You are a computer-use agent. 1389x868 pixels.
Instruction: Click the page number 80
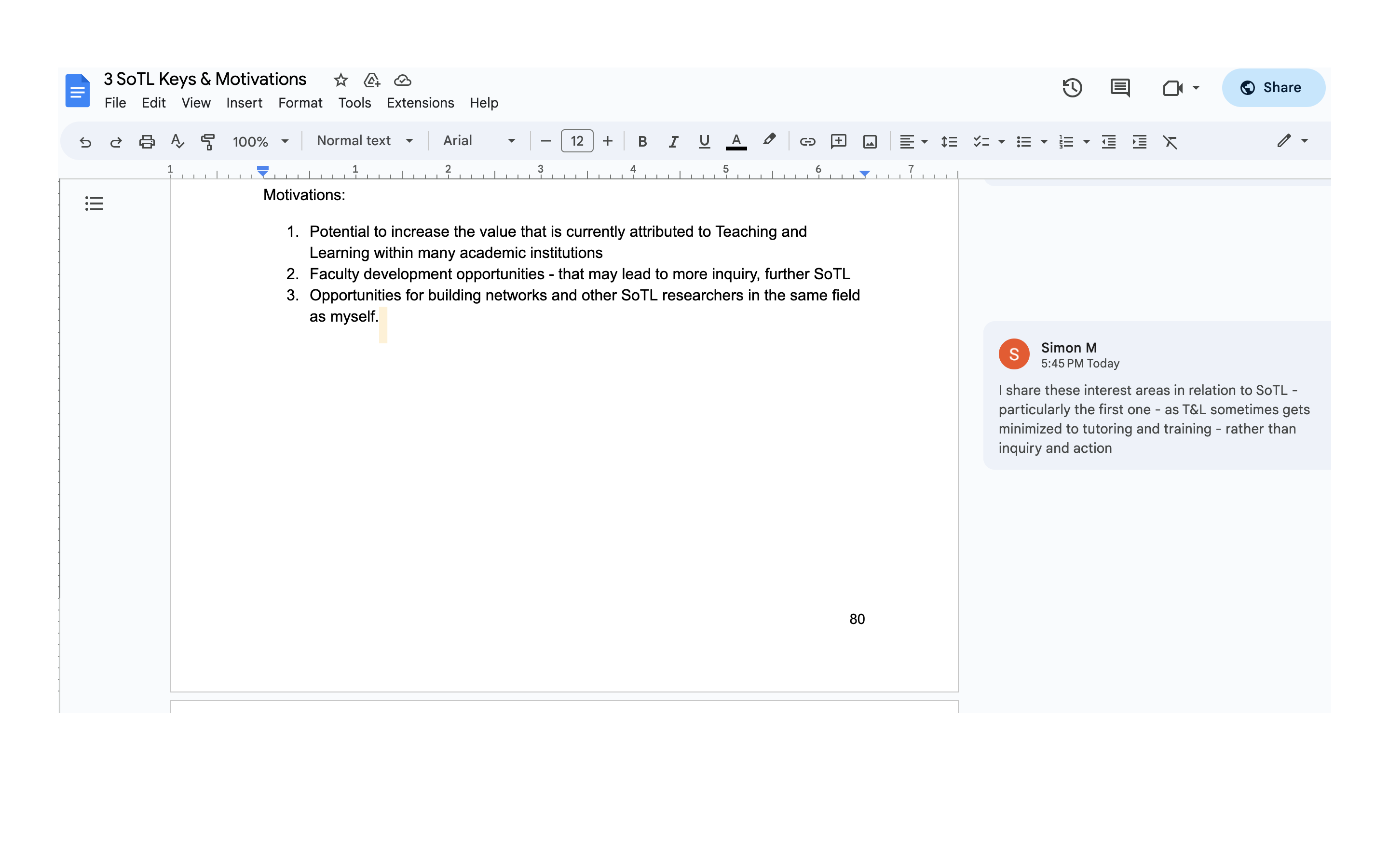tap(857, 619)
